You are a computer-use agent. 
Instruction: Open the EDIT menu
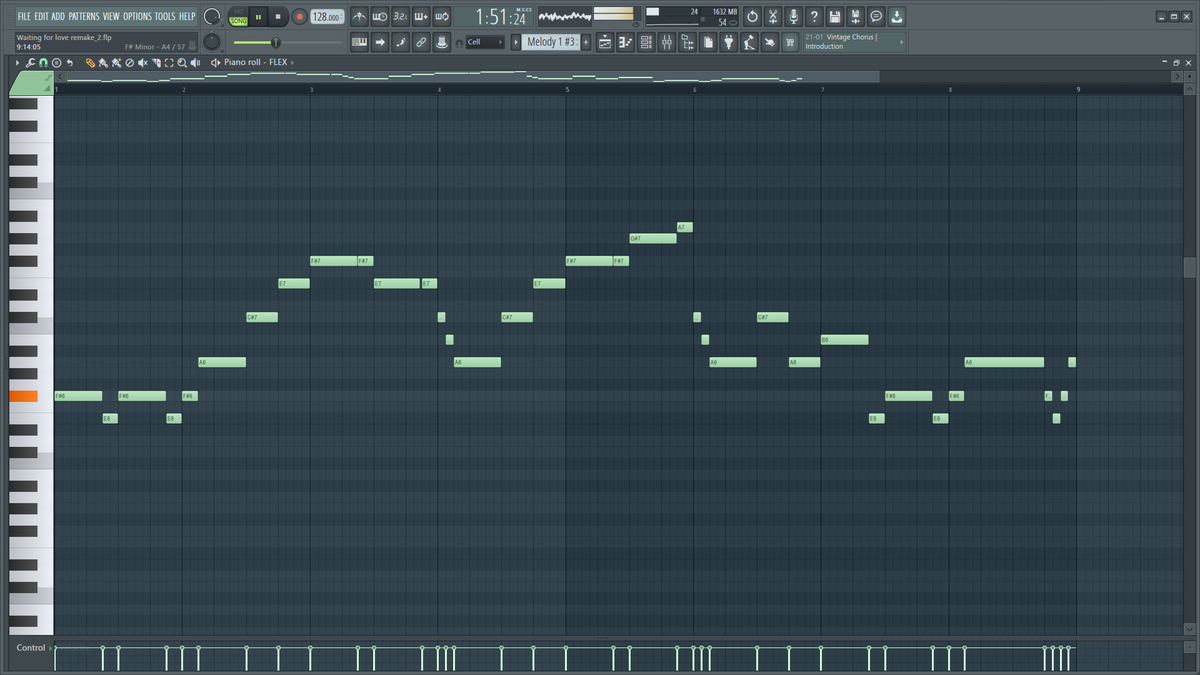point(43,17)
